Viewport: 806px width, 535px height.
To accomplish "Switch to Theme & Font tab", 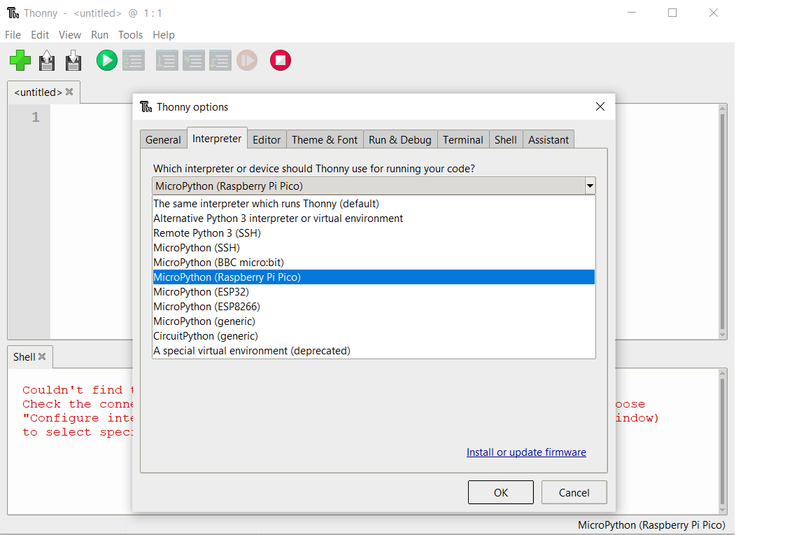I will [324, 140].
